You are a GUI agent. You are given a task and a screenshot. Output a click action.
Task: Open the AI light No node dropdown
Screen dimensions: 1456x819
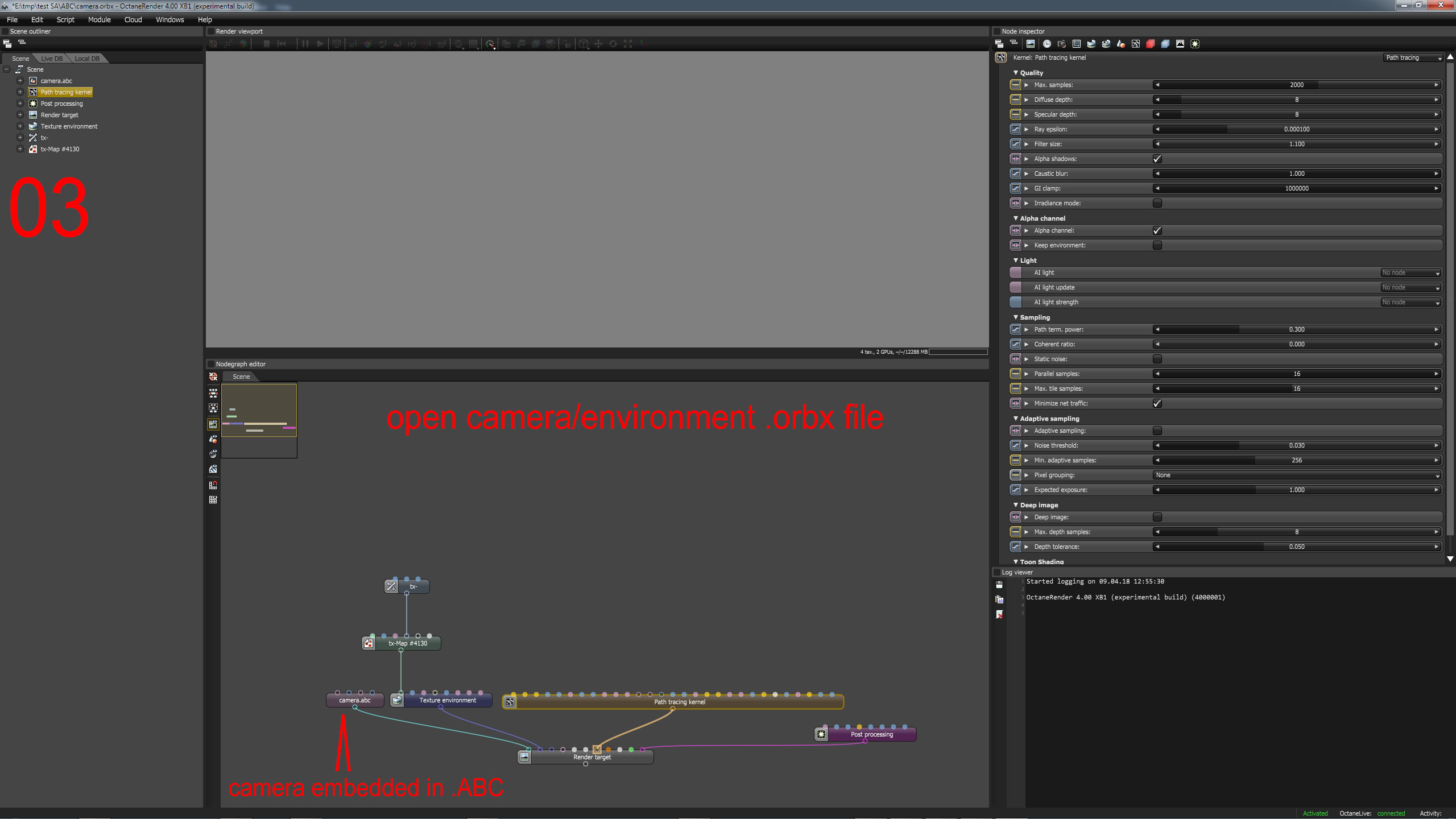coord(1410,272)
